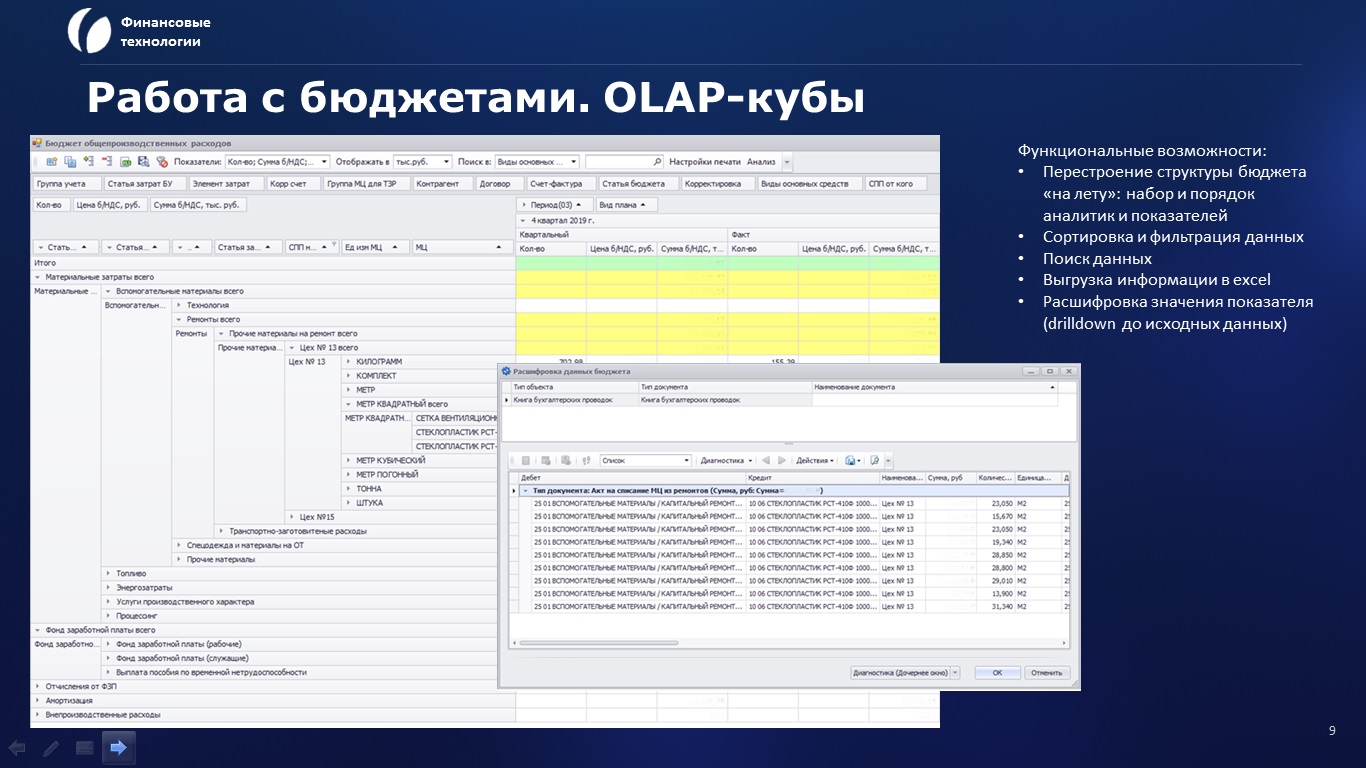1366x768 pixels.
Task: Expand the КИЛОГРАММ row
Action: (x=347, y=361)
